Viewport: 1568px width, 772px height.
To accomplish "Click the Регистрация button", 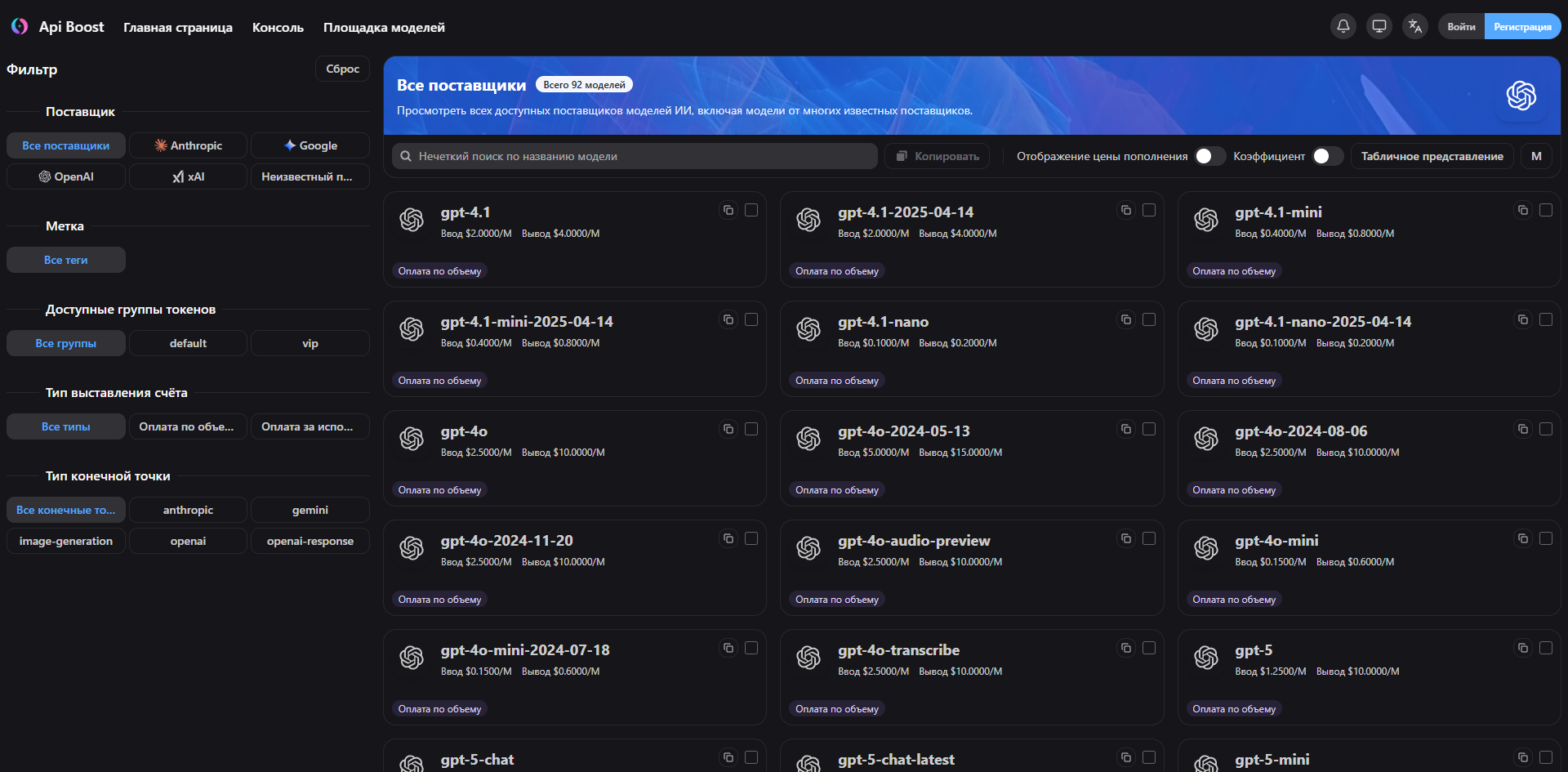I will click(1522, 26).
